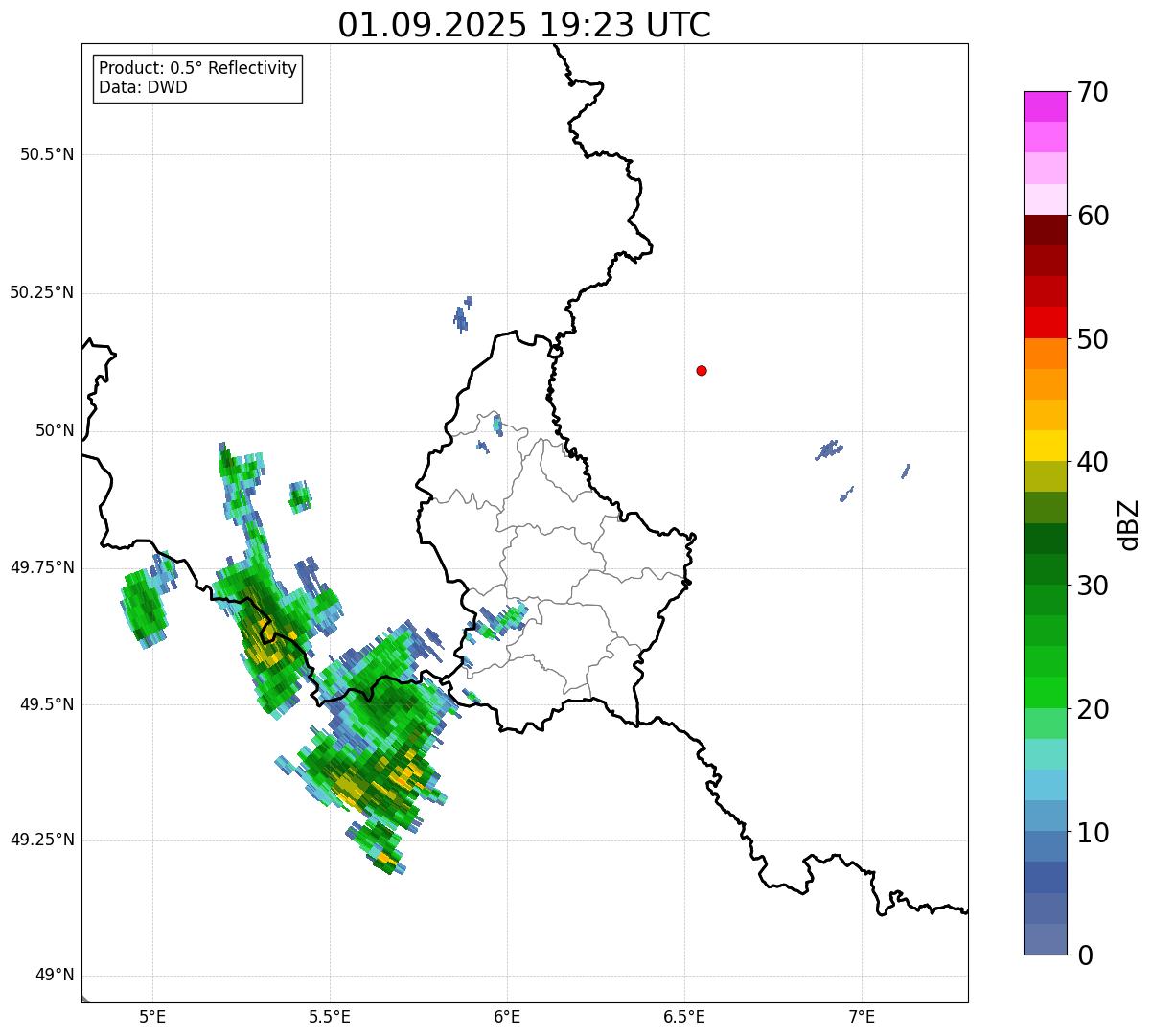Click the 5.5°E longitude label
The image size is (1152, 1036).
(330, 1016)
